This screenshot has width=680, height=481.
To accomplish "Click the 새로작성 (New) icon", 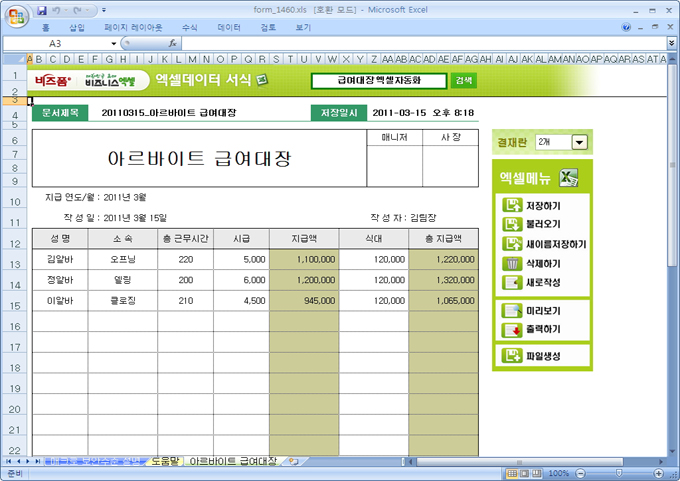I will pos(511,283).
